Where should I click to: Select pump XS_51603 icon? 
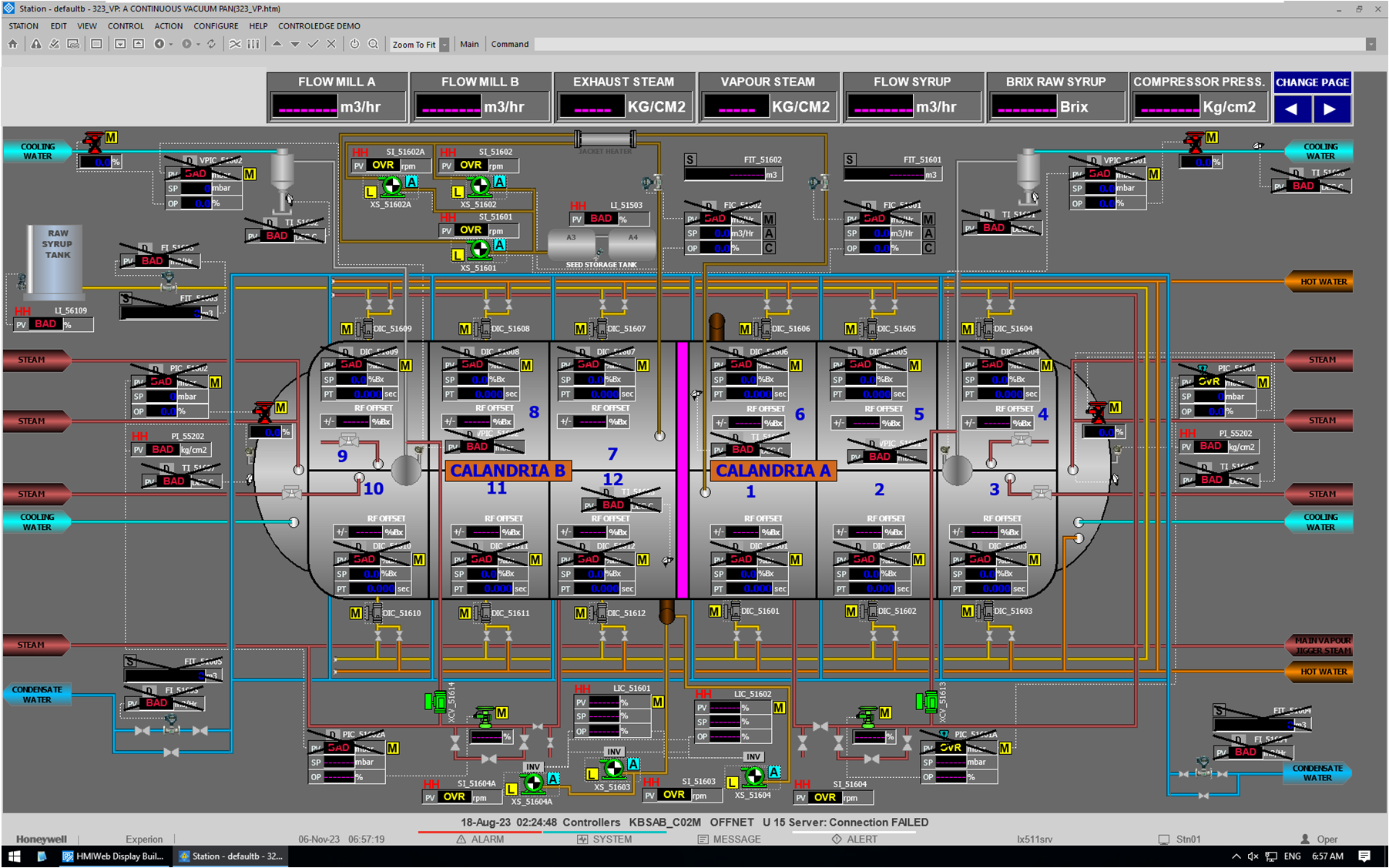[613, 768]
